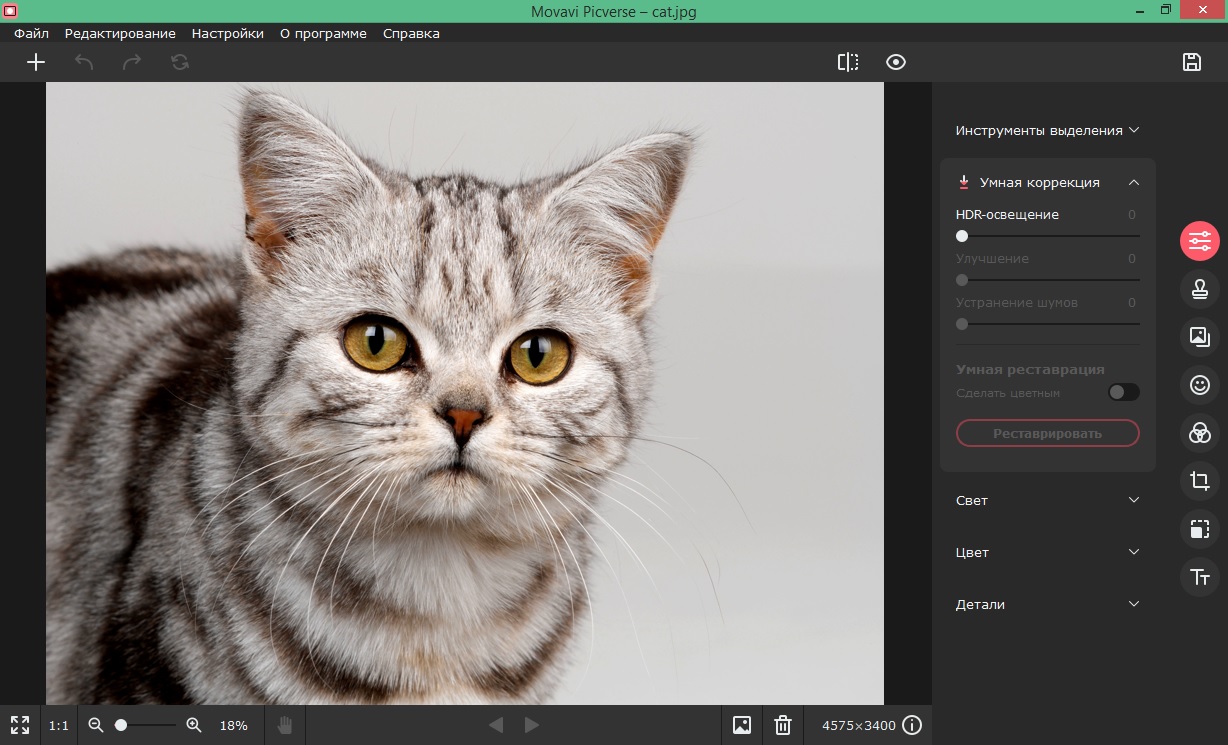Click the Улучшение slider handle
The image size is (1228, 745).
(962, 280)
